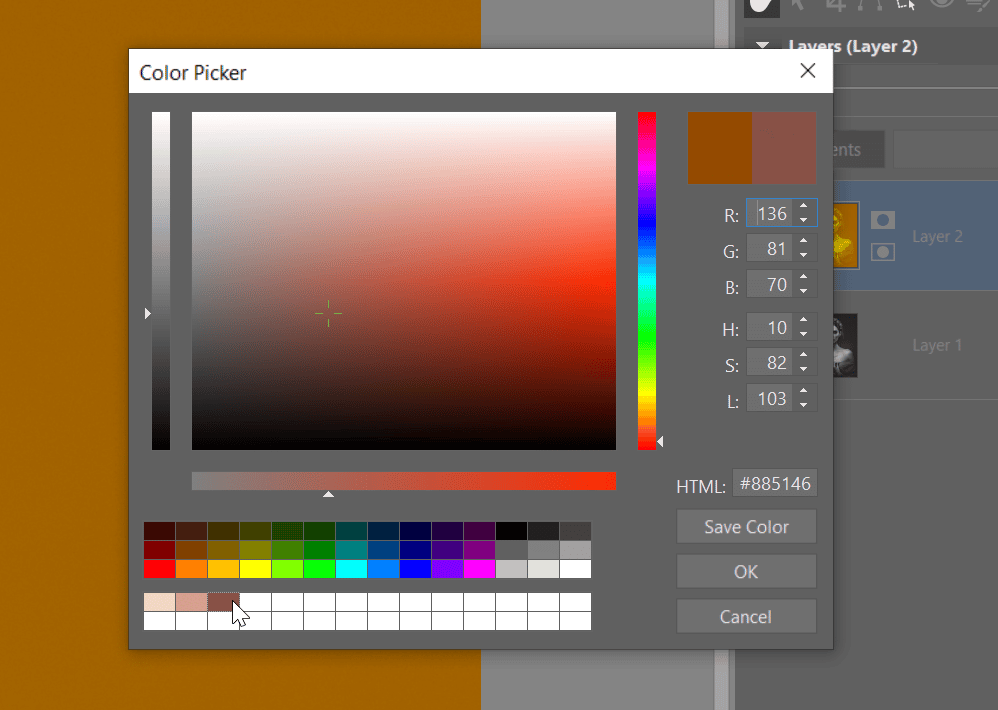Choose the yellow swatch in the palette
The image size is (998, 710).
255,569
